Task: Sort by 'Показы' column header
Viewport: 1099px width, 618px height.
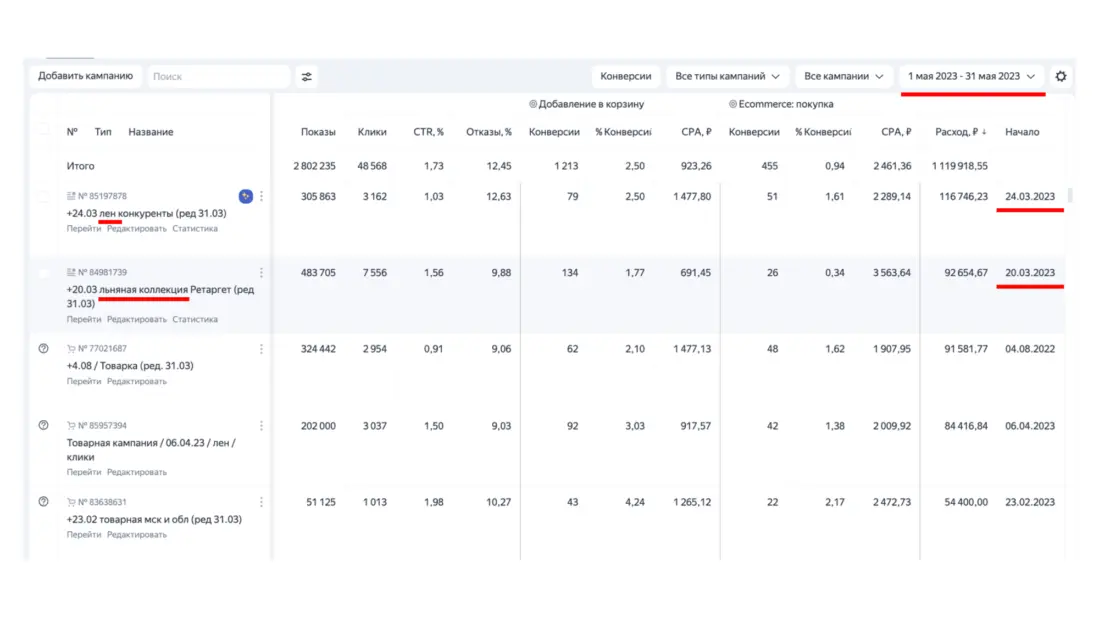Action: [318, 132]
